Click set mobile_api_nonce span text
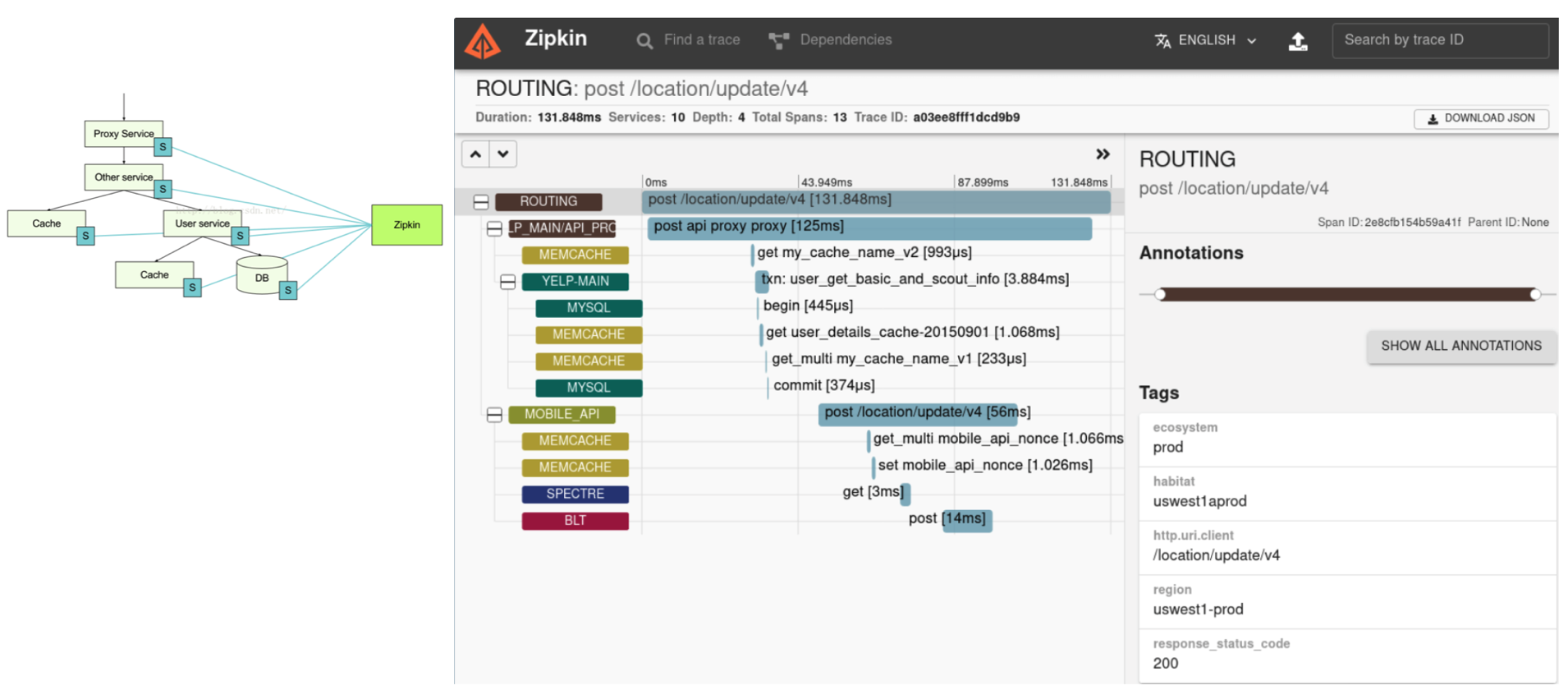The height and width of the screenshot is (690, 1568). (985, 466)
